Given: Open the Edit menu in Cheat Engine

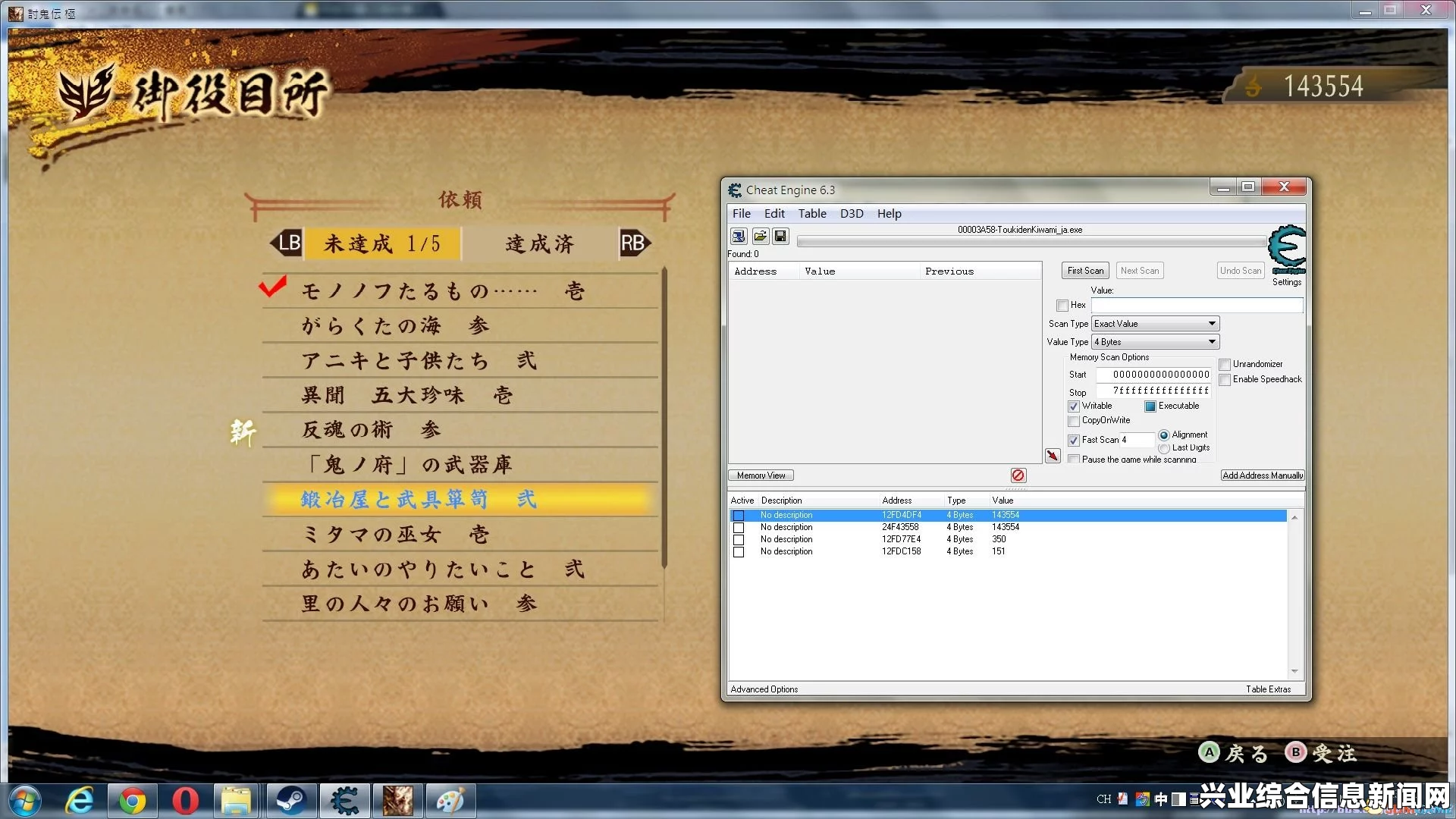Looking at the screenshot, I should 774,214.
